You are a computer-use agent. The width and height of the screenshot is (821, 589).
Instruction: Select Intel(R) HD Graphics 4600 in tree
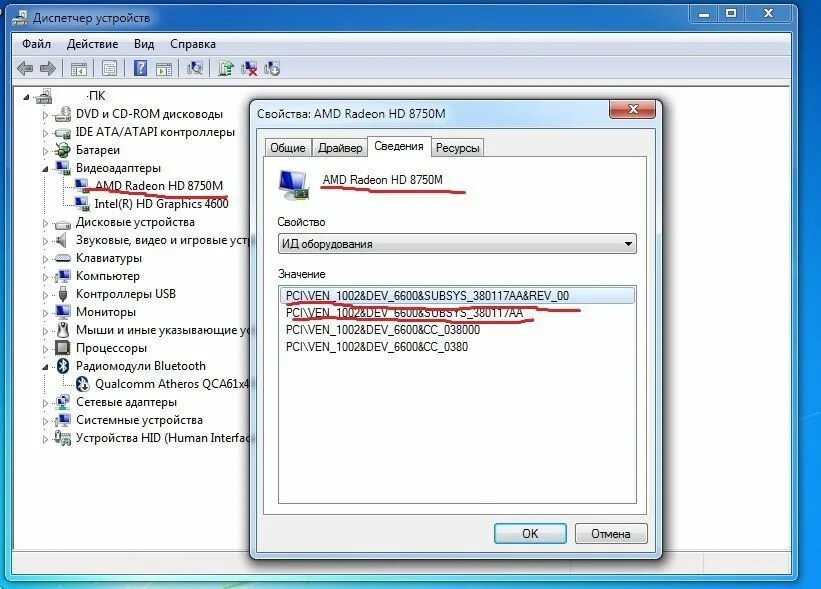pyautogui.click(x=161, y=204)
